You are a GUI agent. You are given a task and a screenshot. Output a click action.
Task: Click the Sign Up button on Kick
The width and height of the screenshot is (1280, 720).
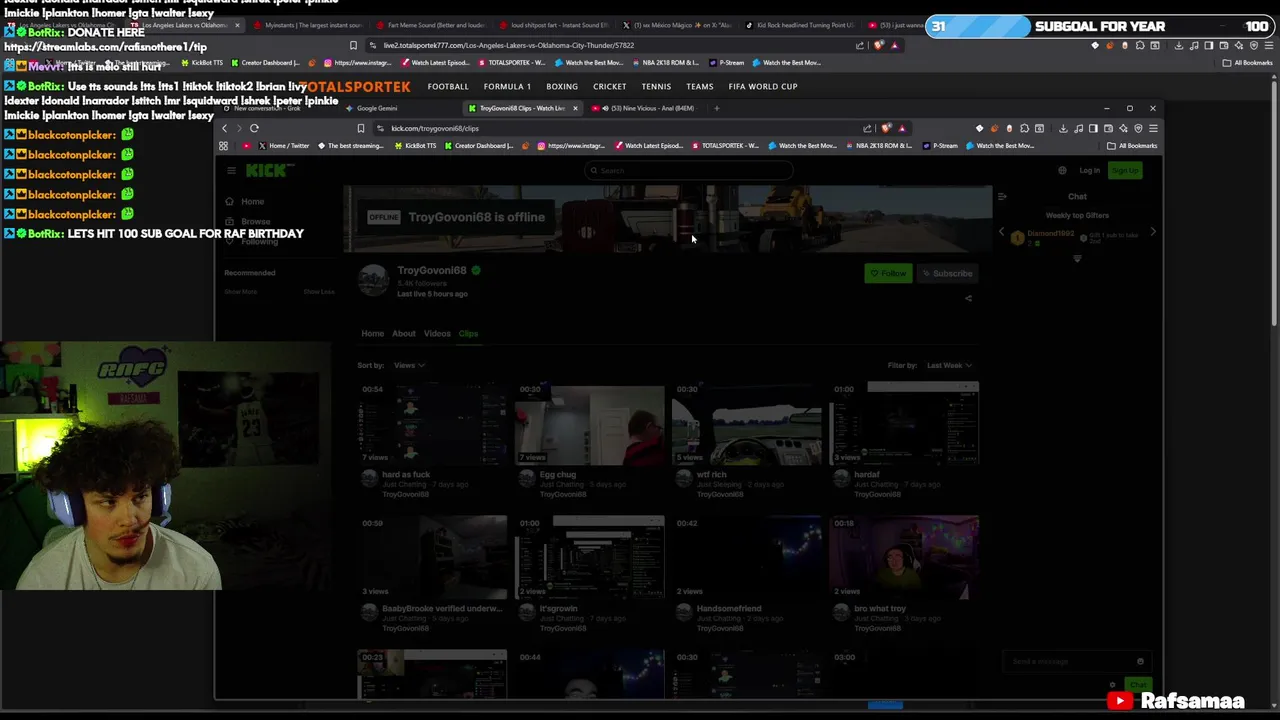(x=1126, y=171)
